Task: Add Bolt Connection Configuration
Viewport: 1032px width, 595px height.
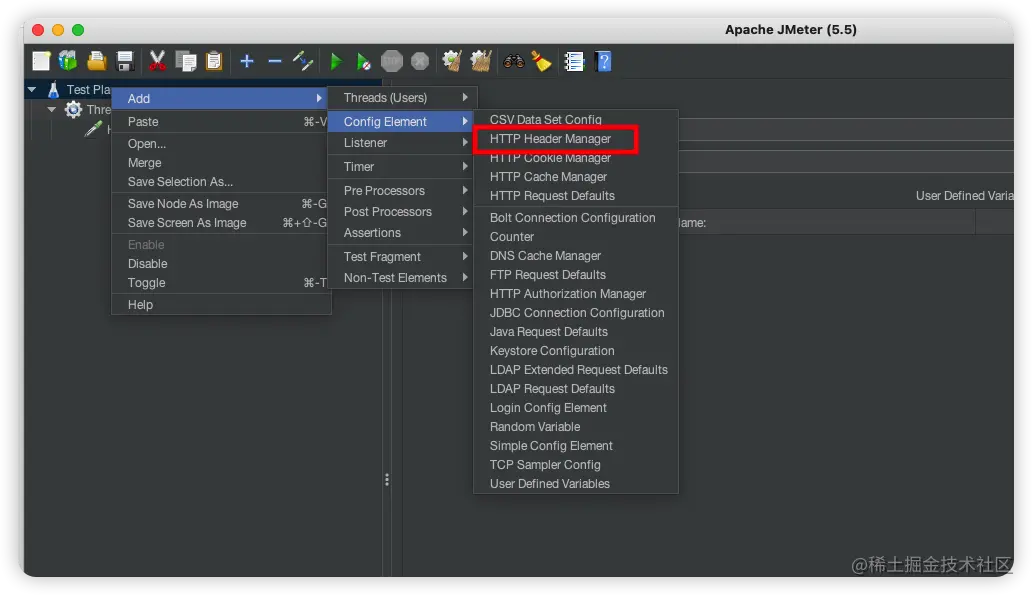Action: [x=575, y=218]
